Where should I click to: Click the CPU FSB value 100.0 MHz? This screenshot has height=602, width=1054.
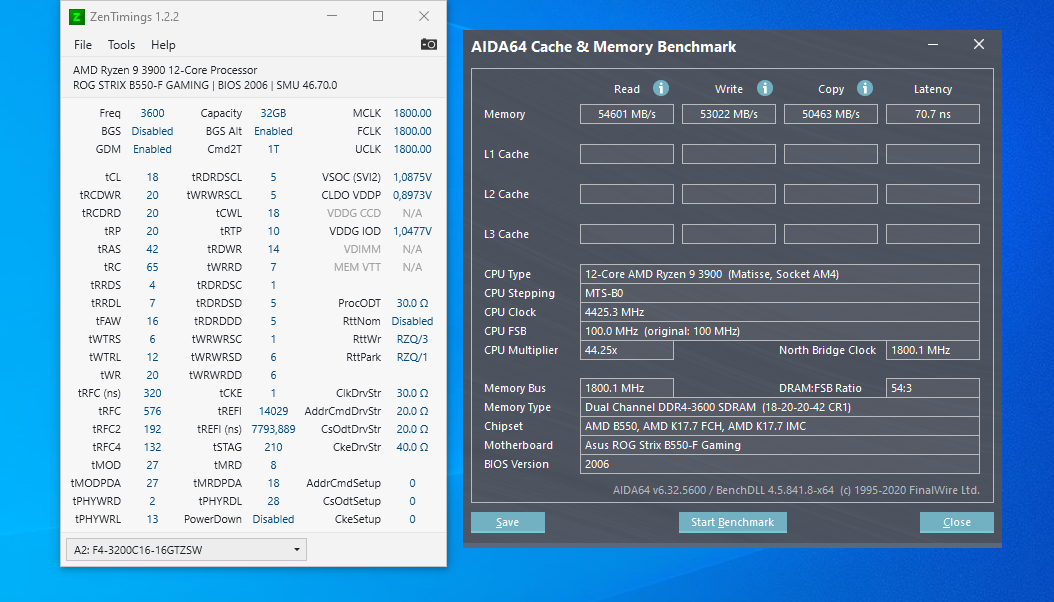(x=780, y=331)
